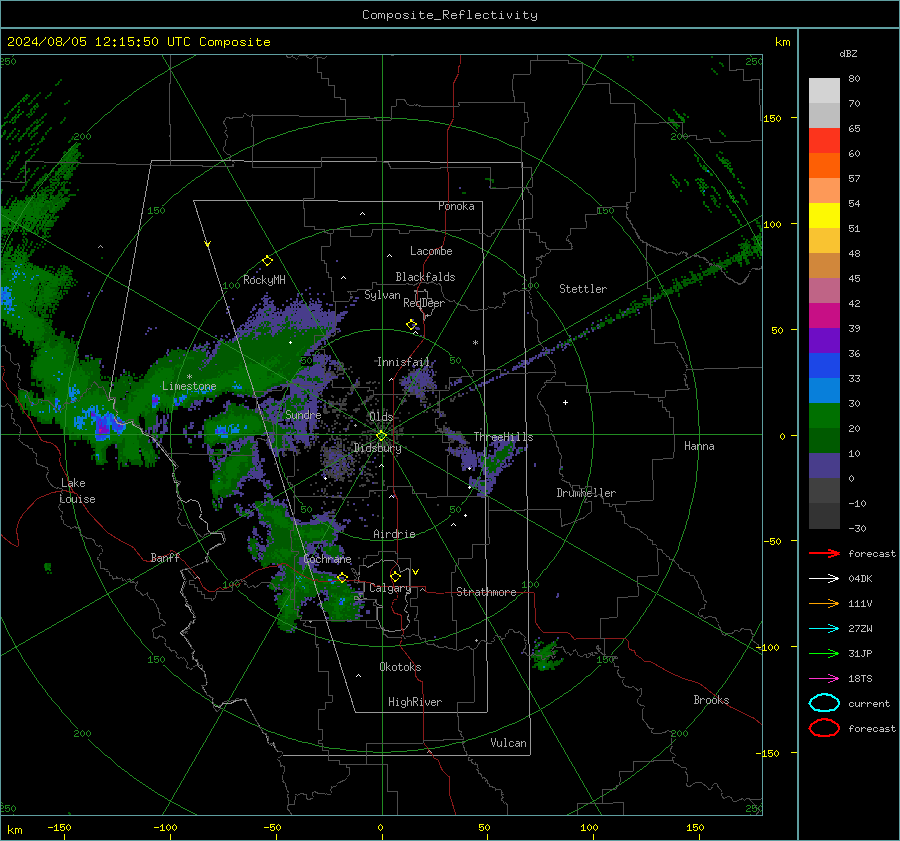Click the Sundre town label
This screenshot has height=841, width=900.
pos(303,415)
